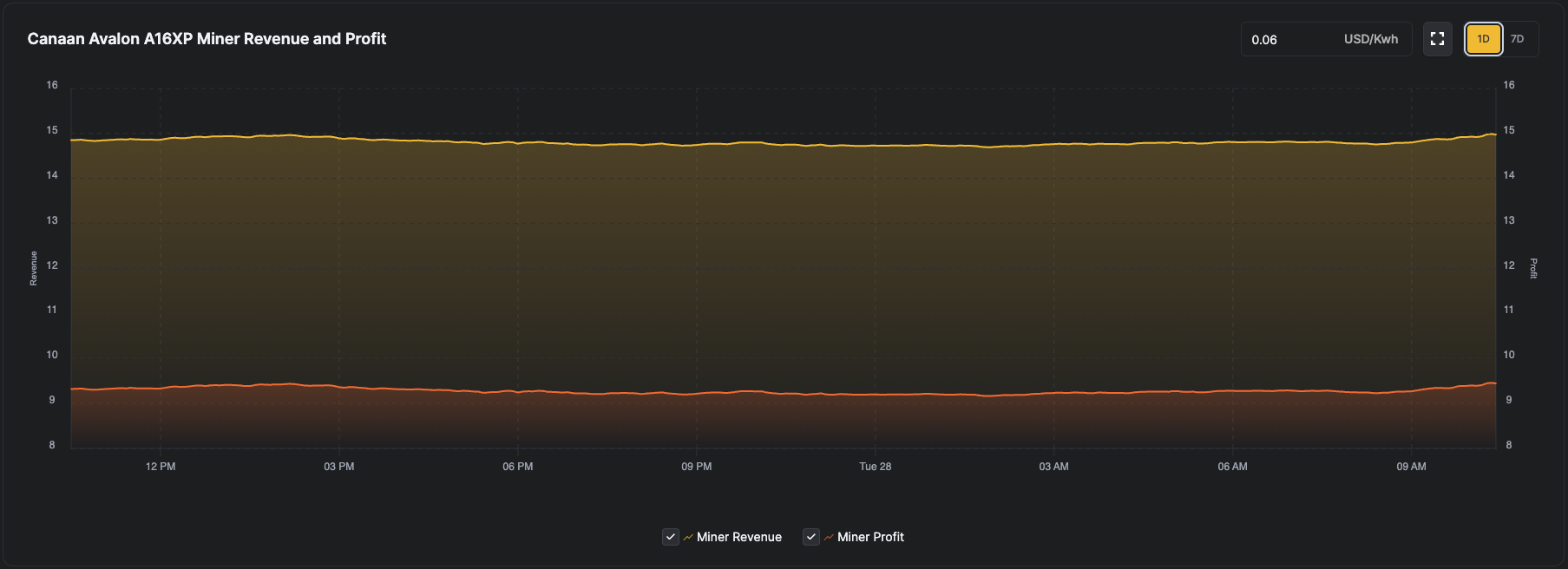
Task: Click the USD/Kwh unit label
Action: pos(1370,39)
